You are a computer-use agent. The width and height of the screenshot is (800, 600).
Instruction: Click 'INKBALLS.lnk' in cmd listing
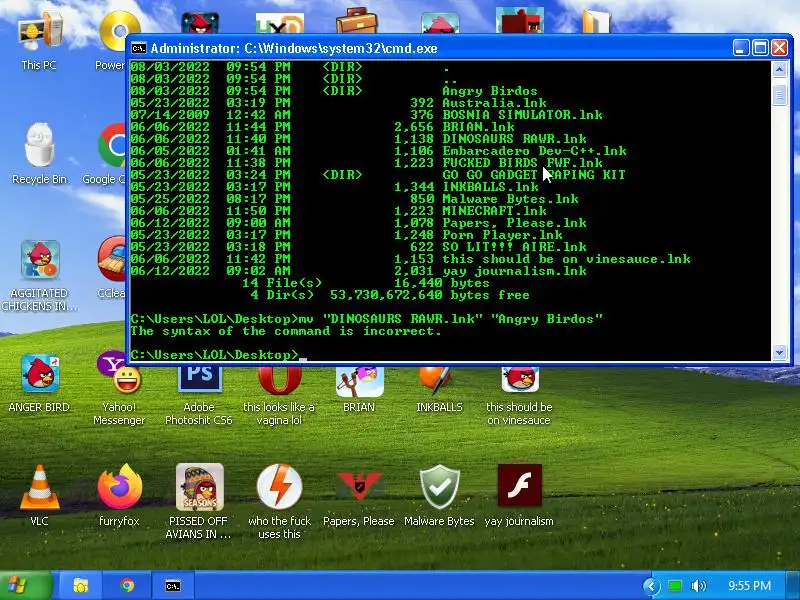pos(490,187)
